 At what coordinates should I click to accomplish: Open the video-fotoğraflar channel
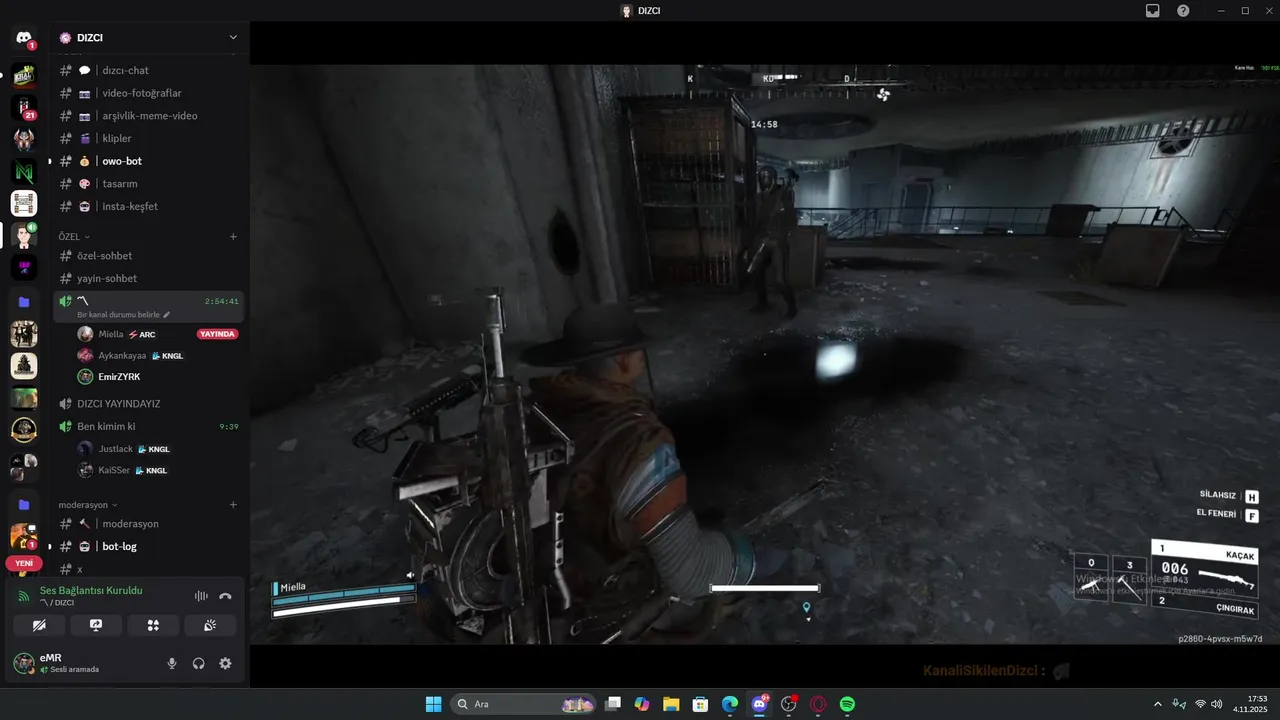pos(148,93)
